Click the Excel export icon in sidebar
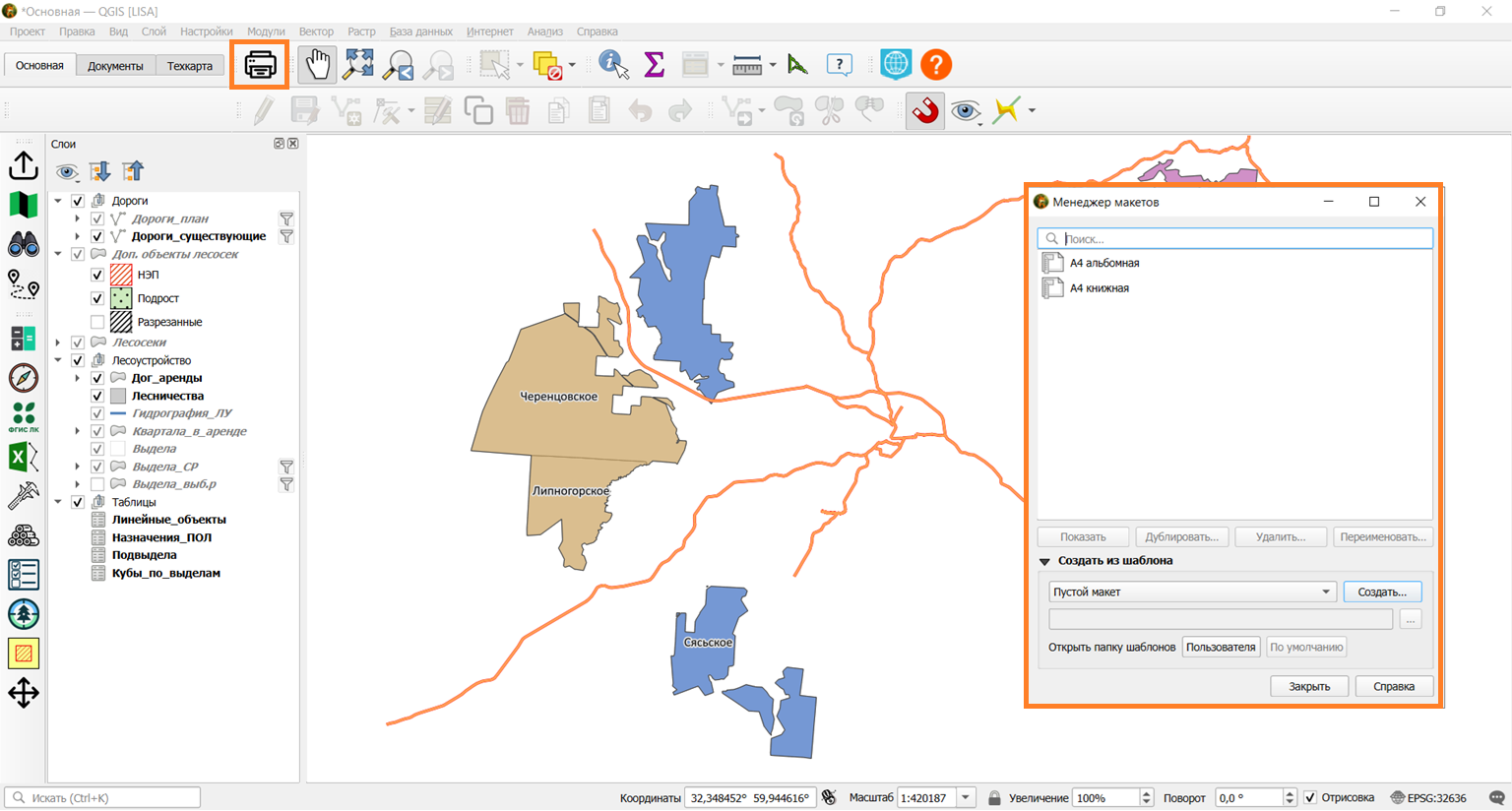 (x=24, y=458)
